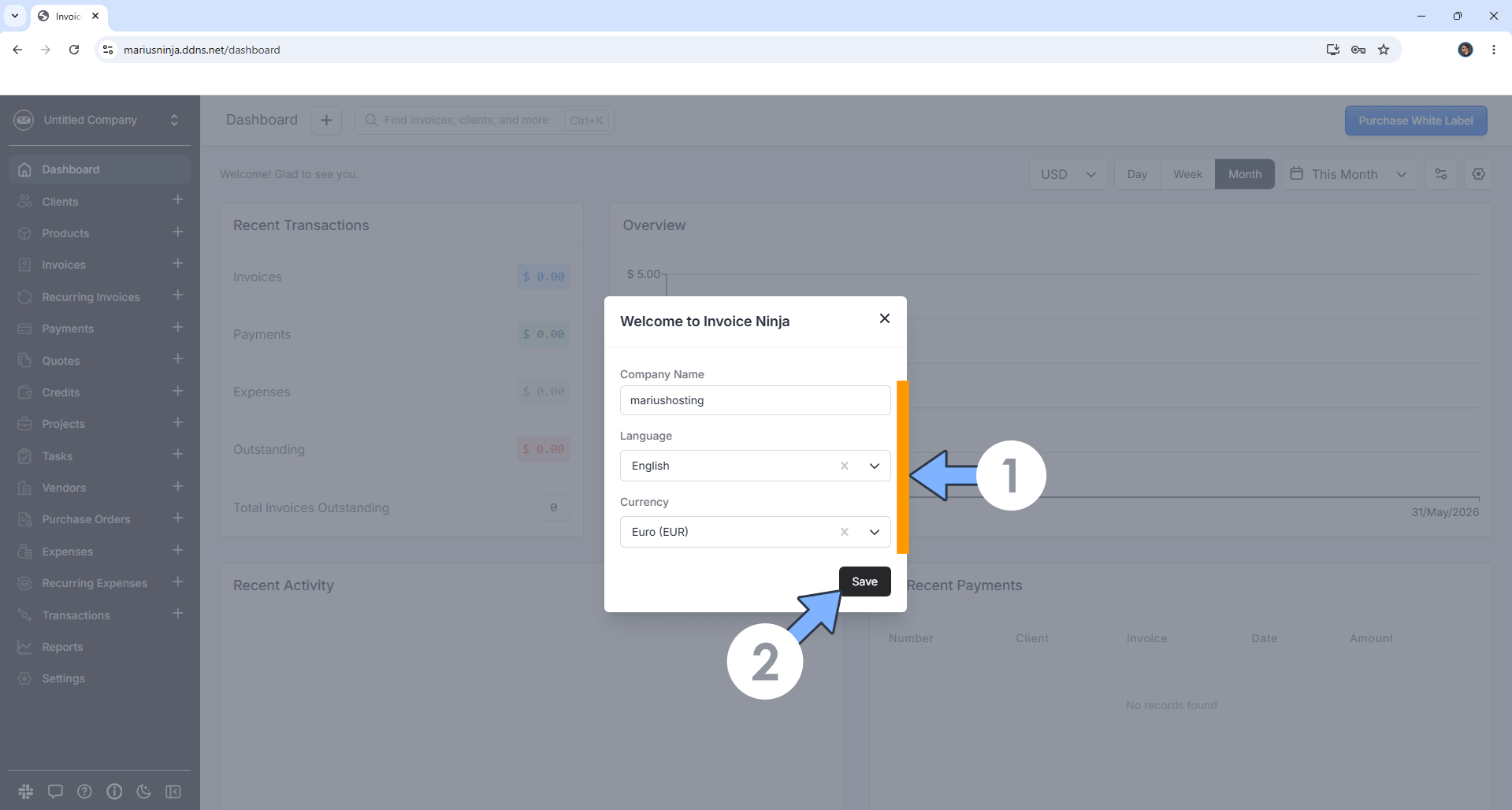Add a payment via plus icon
Image resolution: width=1512 pixels, height=810 pixels.
coord(177,327)
